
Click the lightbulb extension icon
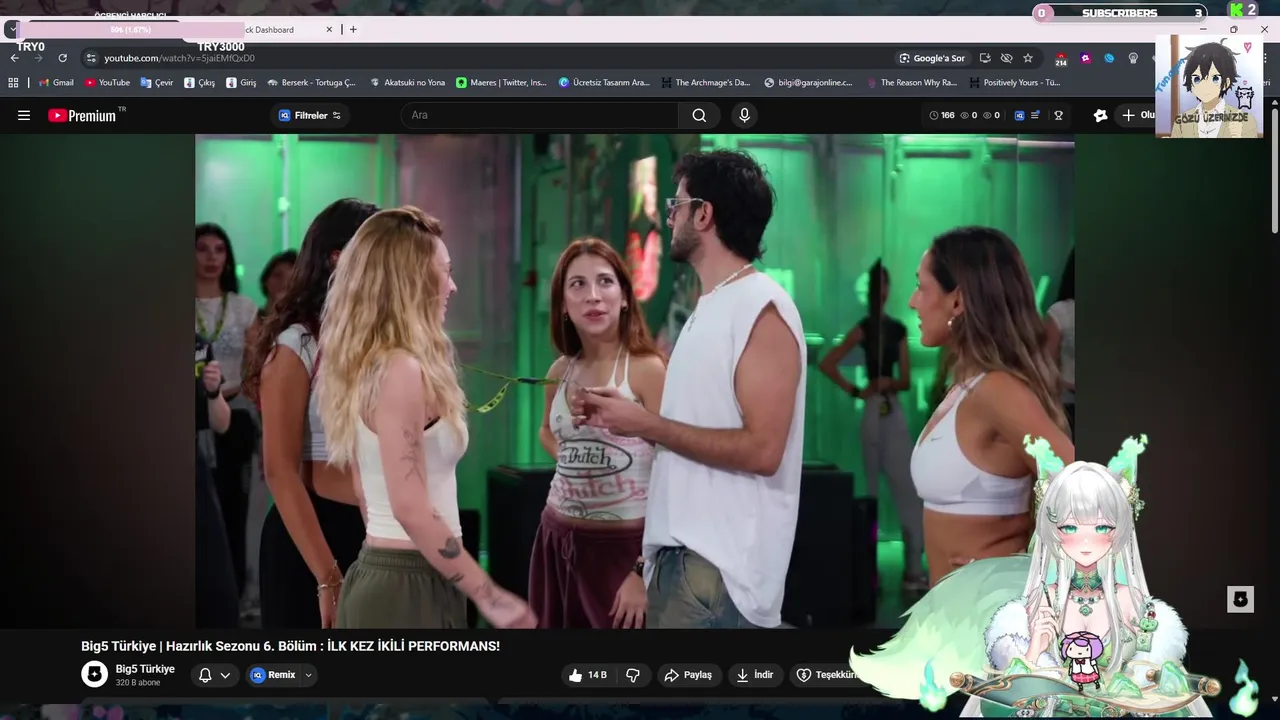pyautogui.click(x=1133, y=58)
